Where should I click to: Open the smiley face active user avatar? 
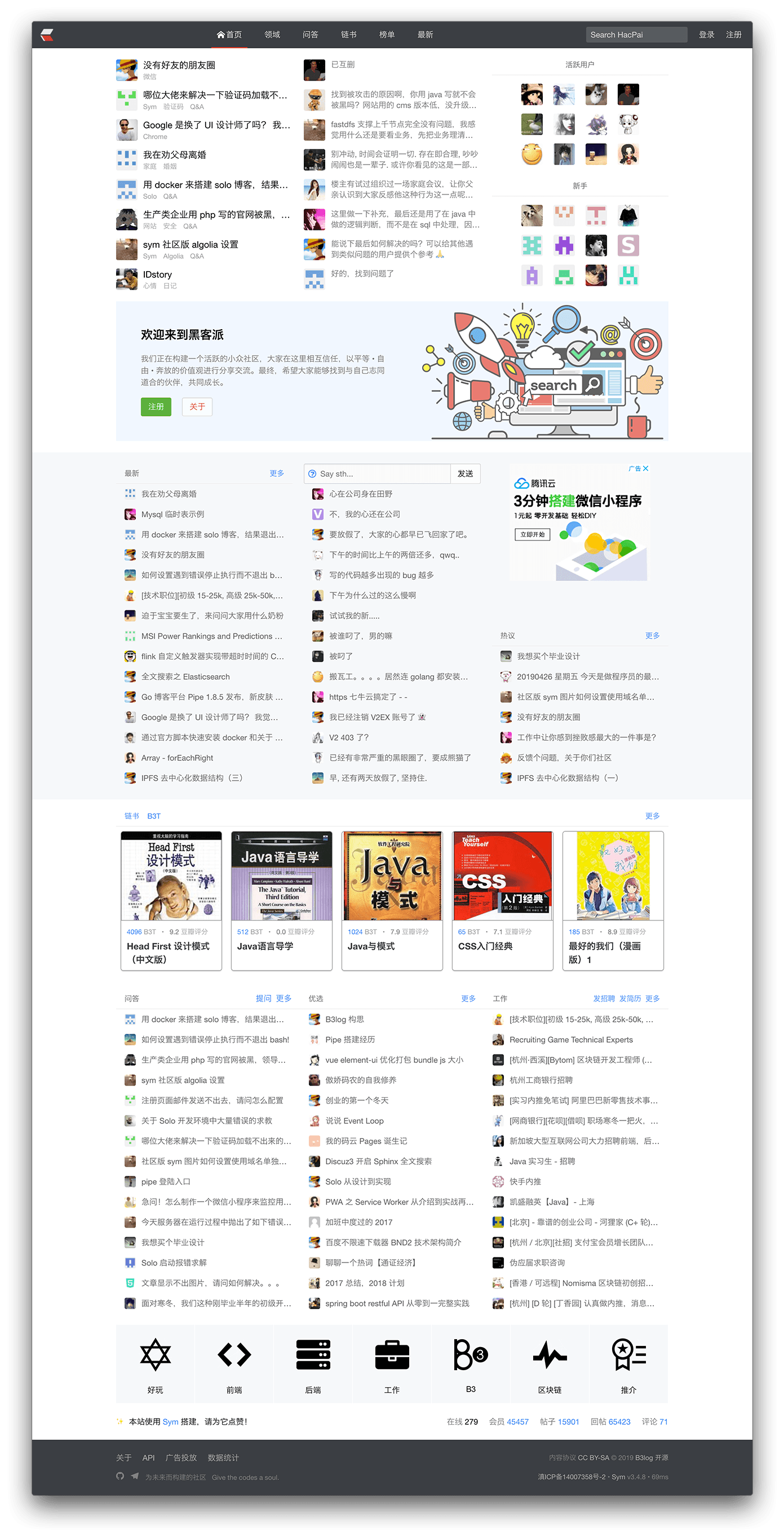[x=531, y=154]
